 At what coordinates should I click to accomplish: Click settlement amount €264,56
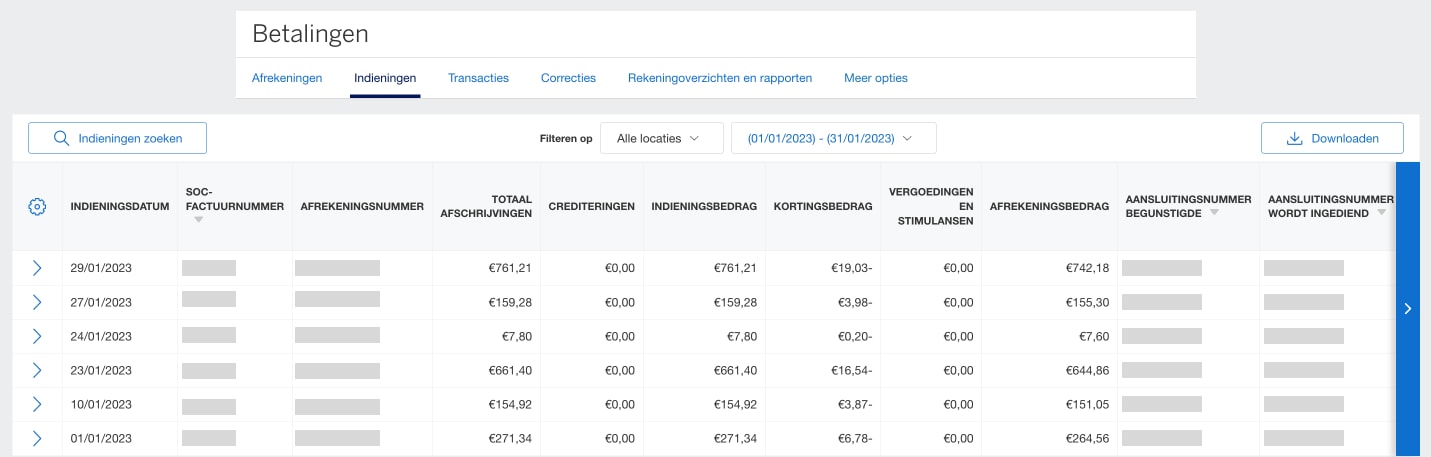tap(1087, 438)
